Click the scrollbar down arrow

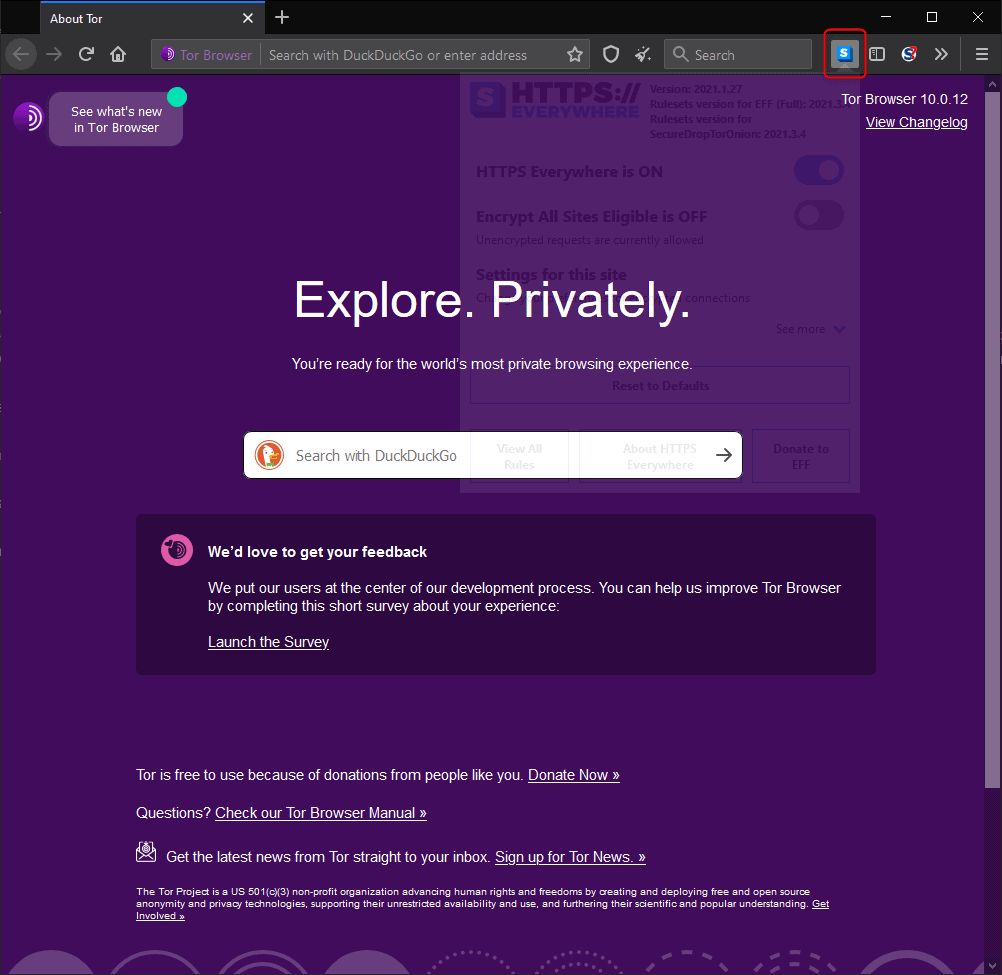coord(992,966)
